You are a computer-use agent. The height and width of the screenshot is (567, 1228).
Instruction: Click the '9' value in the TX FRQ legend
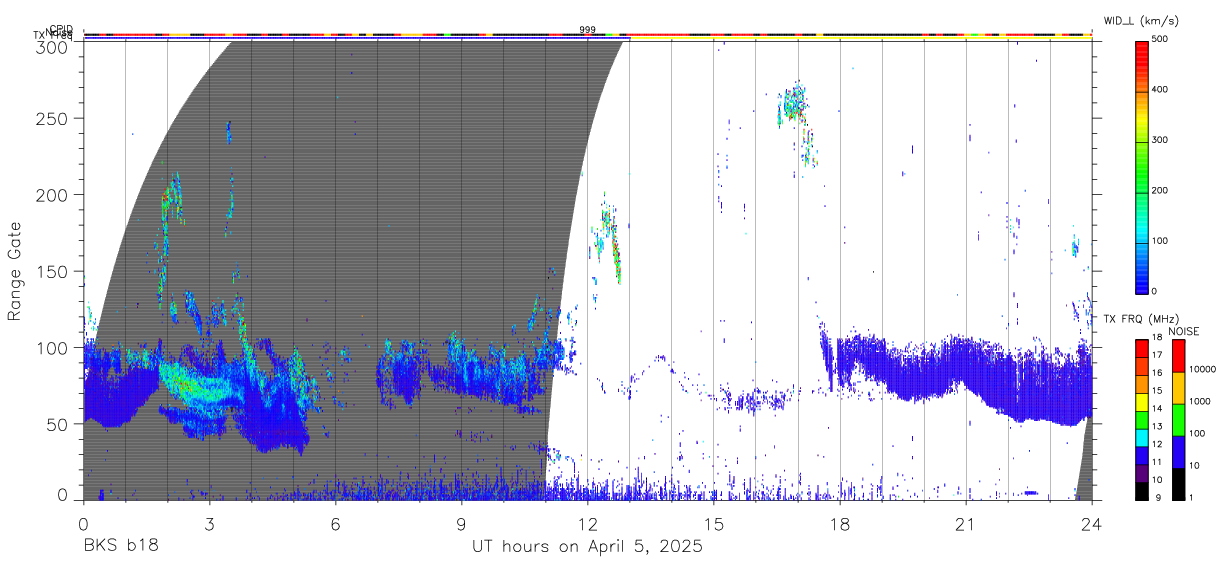pos(1158,497)
